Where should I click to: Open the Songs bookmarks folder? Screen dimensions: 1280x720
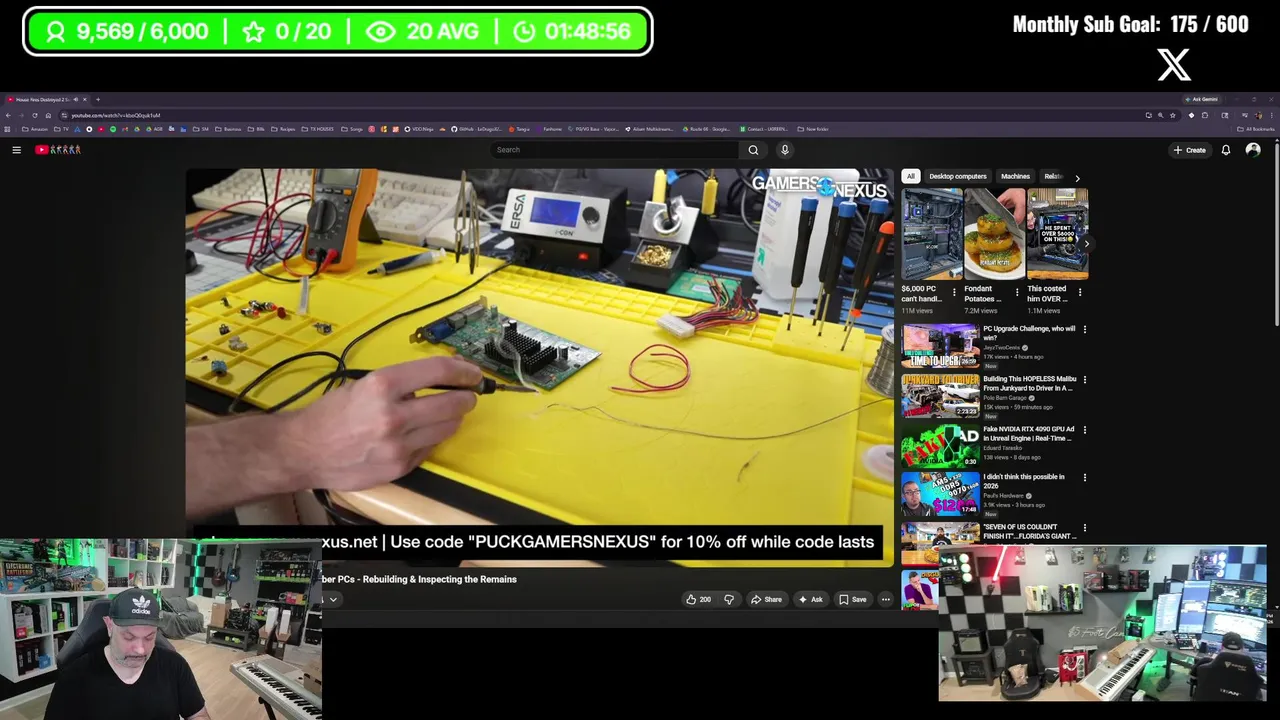coord(353,129)
